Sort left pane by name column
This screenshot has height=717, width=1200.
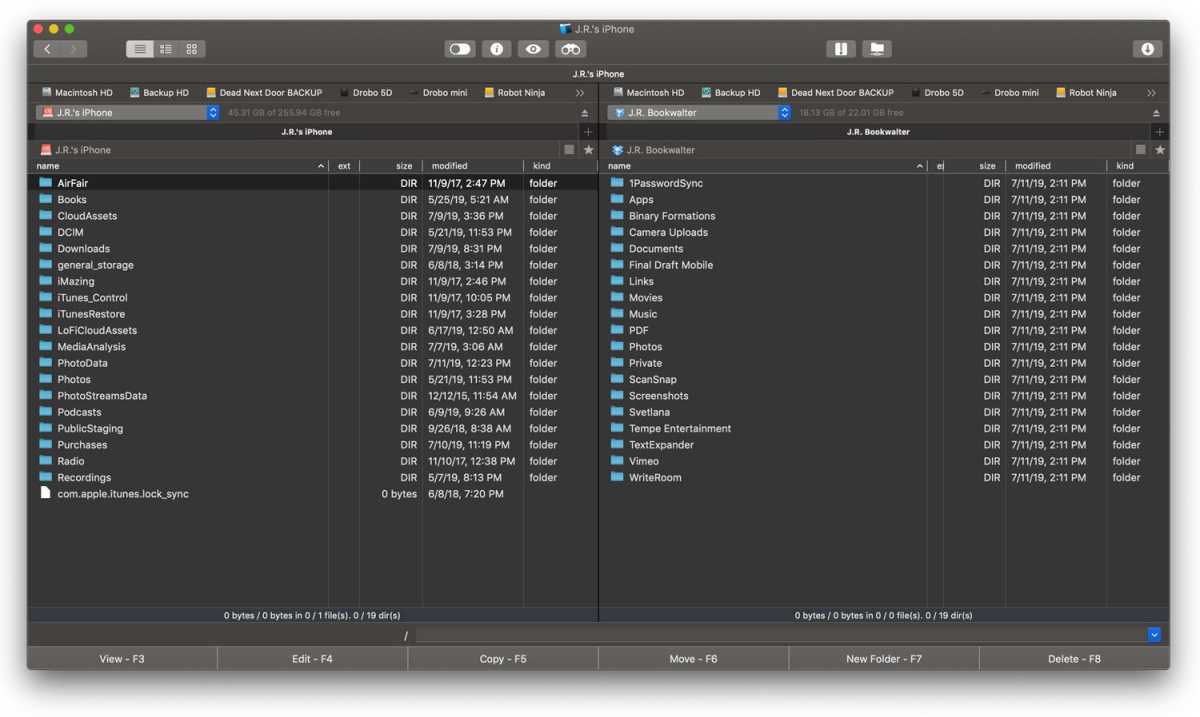(x=180, y=166)
